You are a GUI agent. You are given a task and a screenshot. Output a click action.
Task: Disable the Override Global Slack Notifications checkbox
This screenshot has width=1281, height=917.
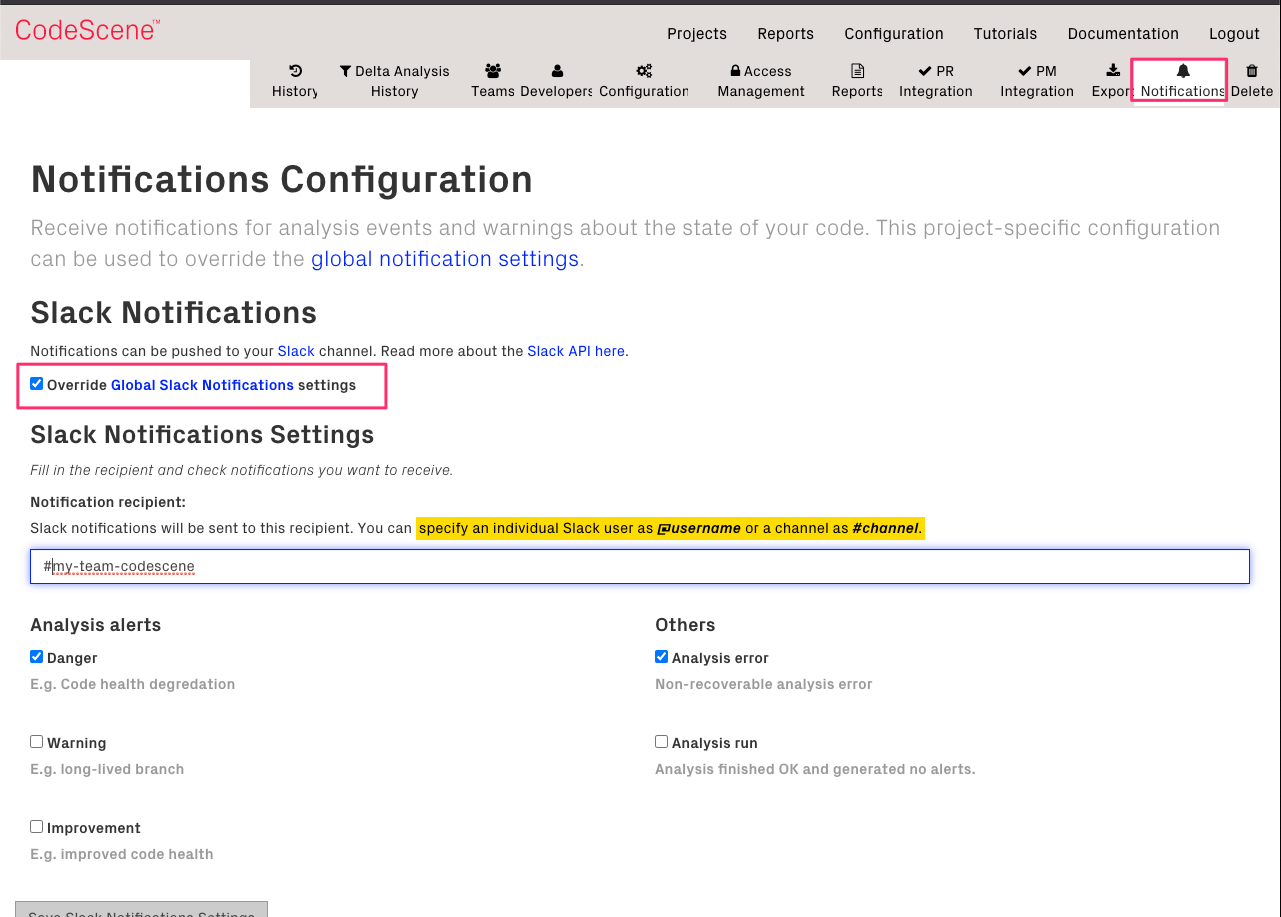pos(36,383)
